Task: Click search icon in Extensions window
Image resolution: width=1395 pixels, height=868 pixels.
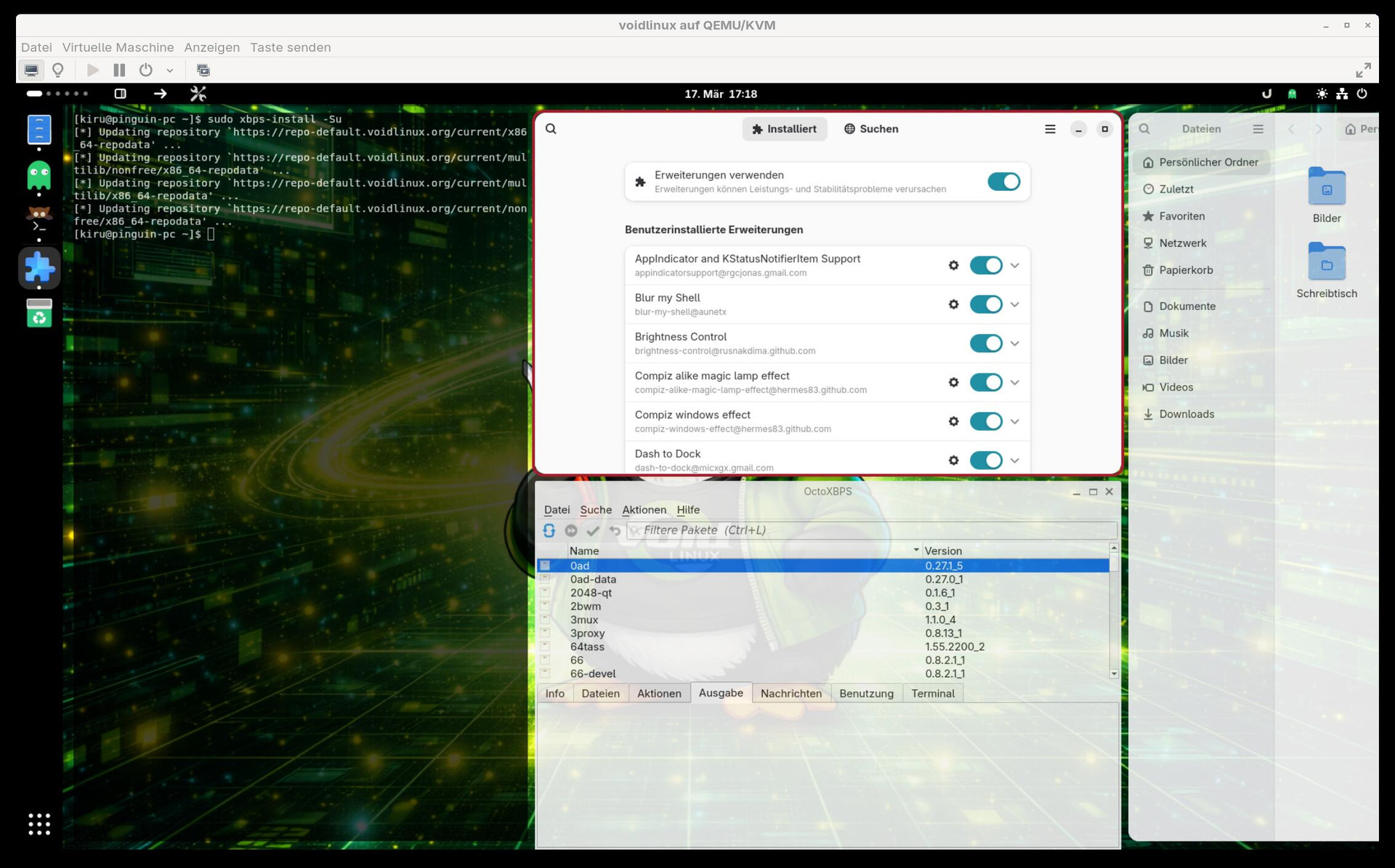Action: tap(551, 129)
